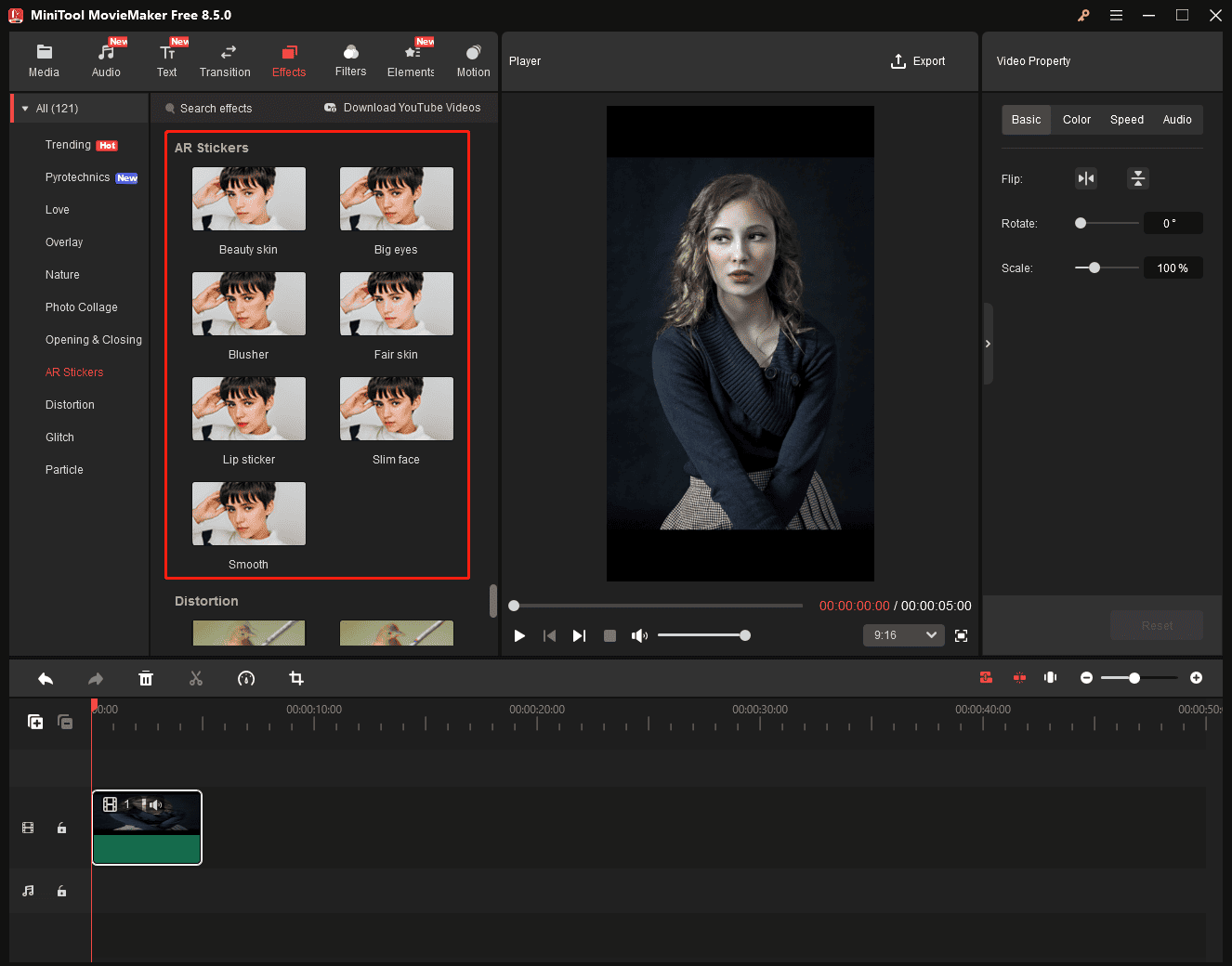Lock the video track
The image size is (1232, 966).
coord(61,828)
